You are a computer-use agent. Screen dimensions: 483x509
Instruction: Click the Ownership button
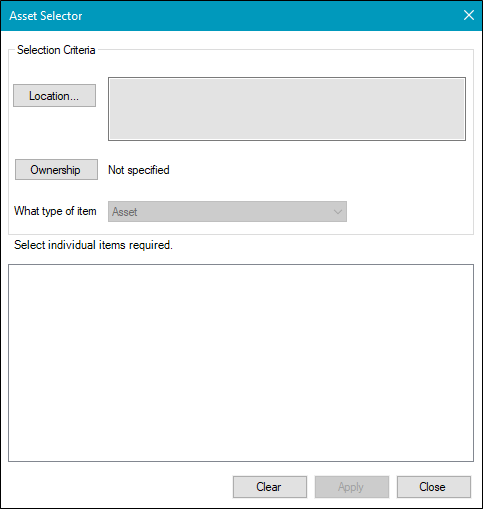(56, 170)
